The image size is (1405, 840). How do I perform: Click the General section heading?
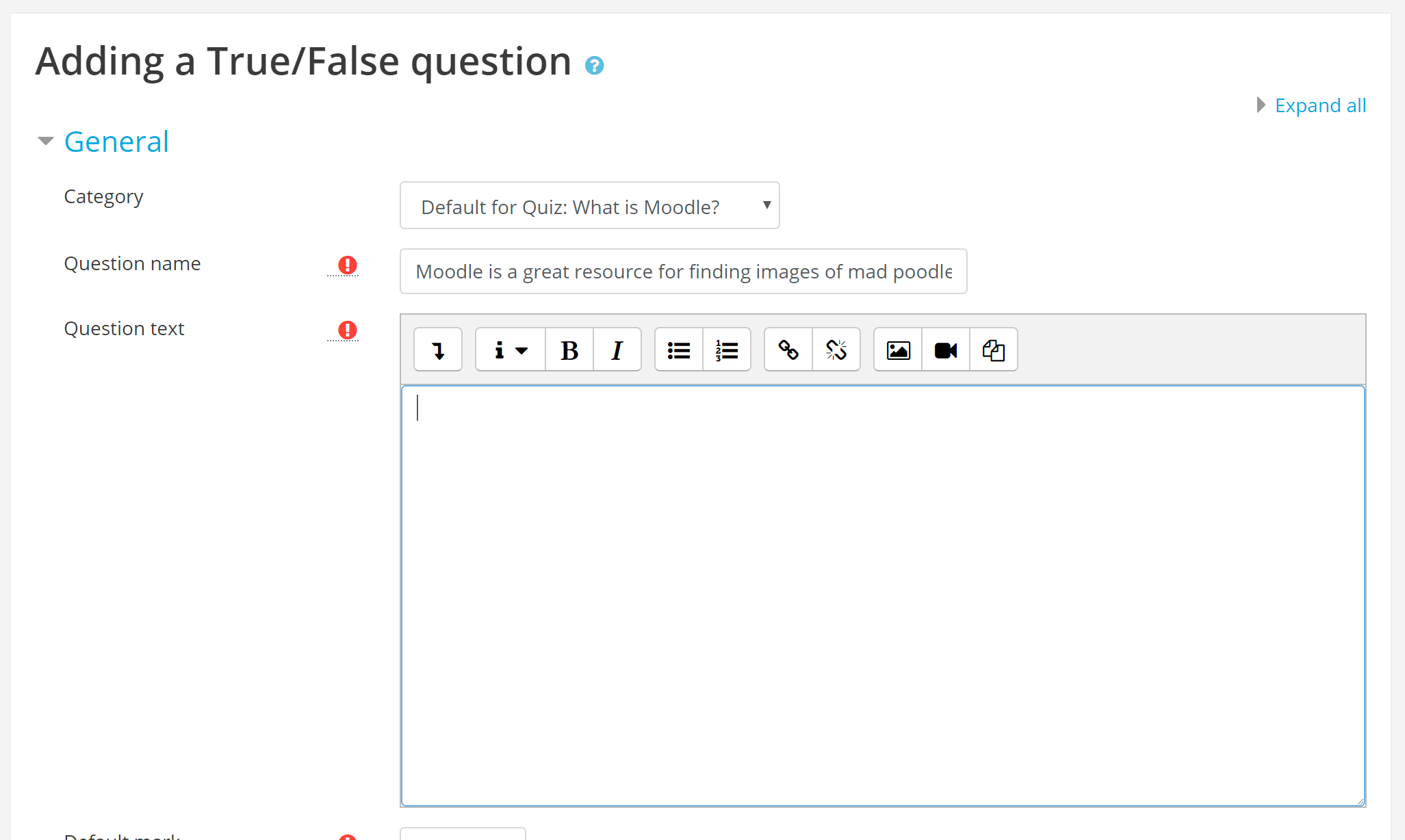tap(116, 142)
